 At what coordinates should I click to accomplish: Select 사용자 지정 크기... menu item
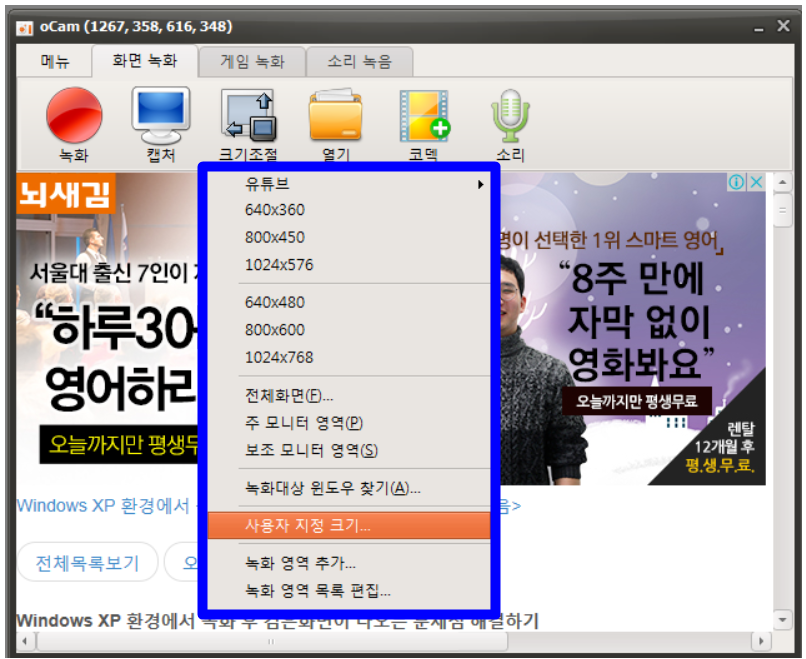[349, 525]
